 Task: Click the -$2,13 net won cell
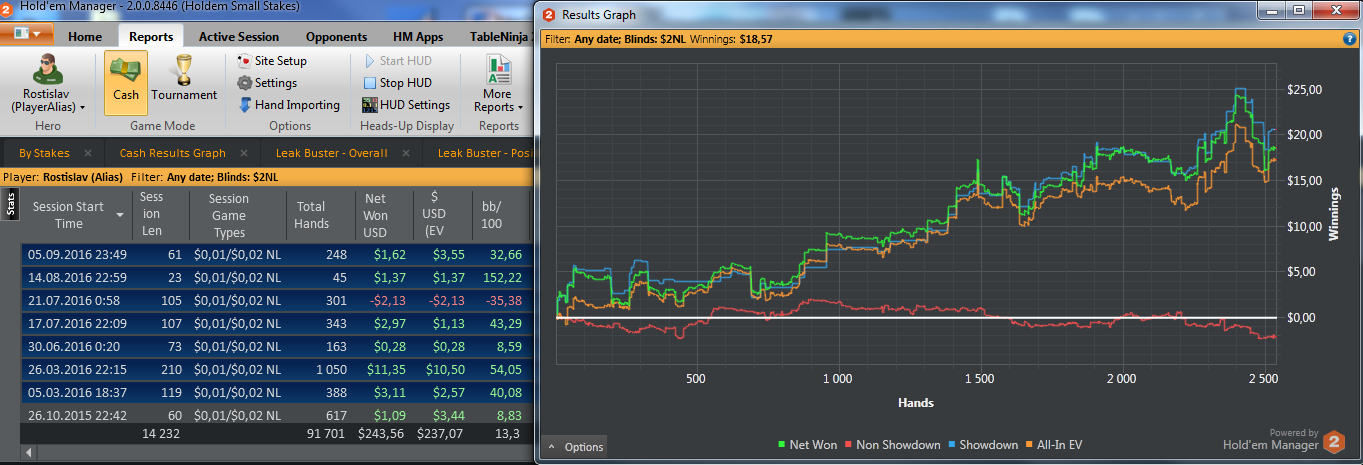coord(384,300)
